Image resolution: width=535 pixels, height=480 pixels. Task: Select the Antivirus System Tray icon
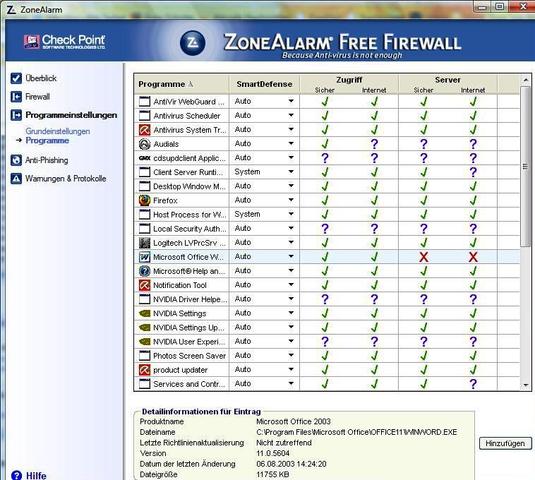click(x=145, y=130)
